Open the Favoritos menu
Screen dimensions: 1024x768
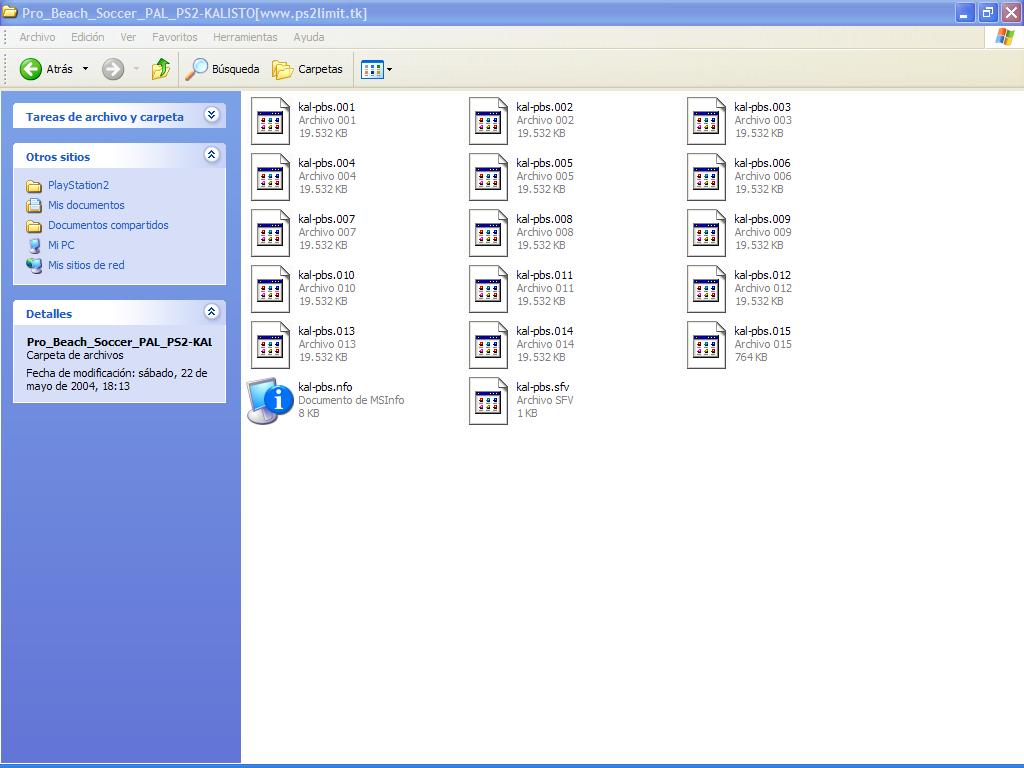(x=174, y=37)
